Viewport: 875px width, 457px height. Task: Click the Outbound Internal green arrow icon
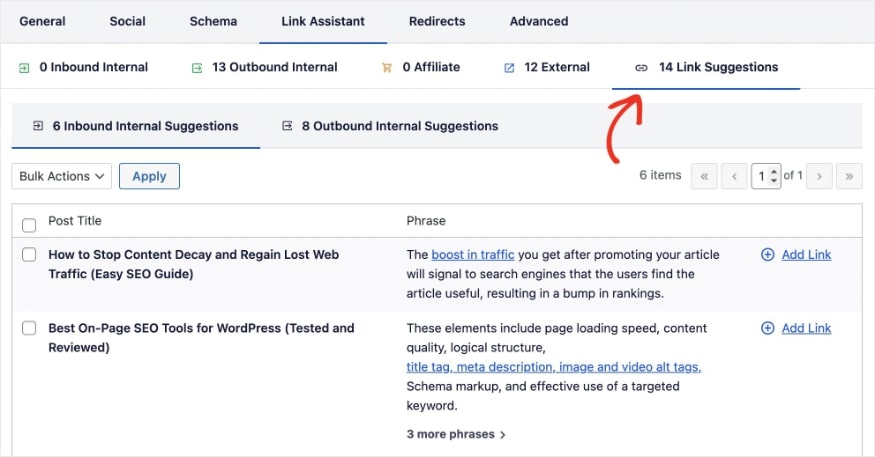[197, 68]
